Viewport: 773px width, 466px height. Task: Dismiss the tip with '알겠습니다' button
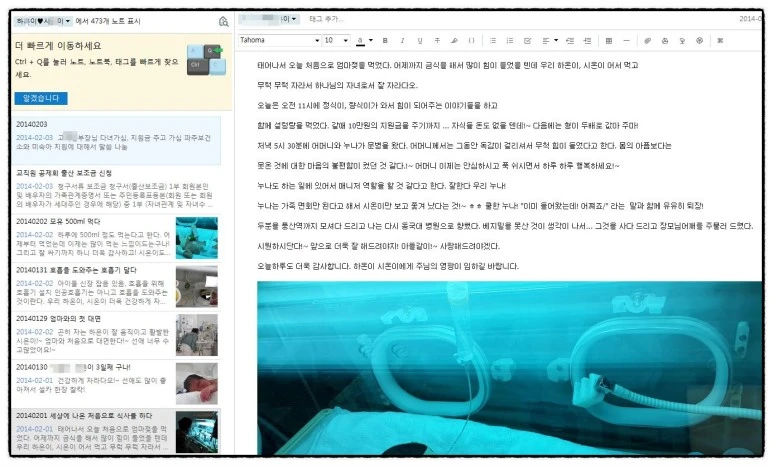tap(41, 98)
